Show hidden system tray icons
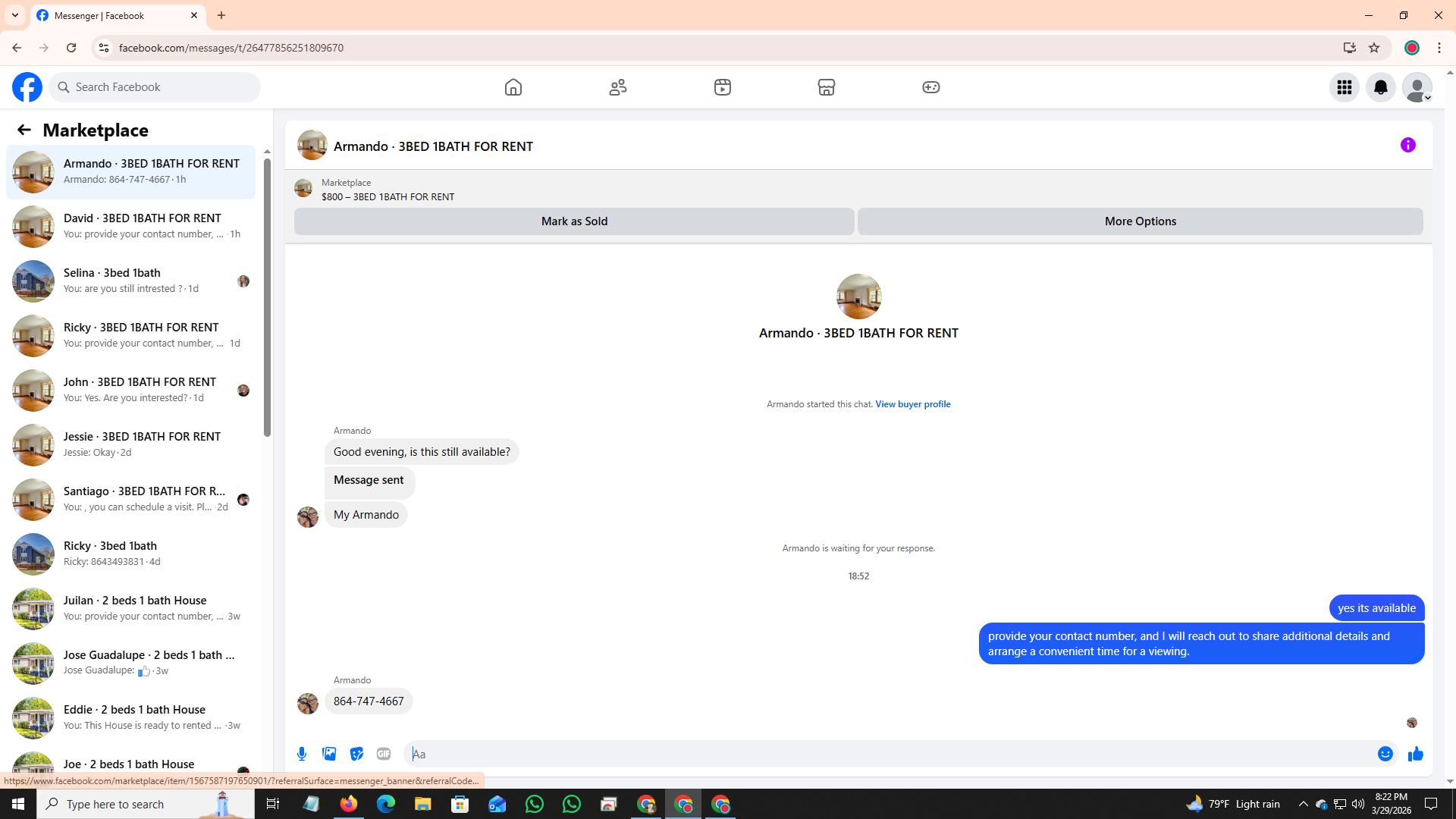This screenshot has width=1456, height=819. tap(1303, 804)
